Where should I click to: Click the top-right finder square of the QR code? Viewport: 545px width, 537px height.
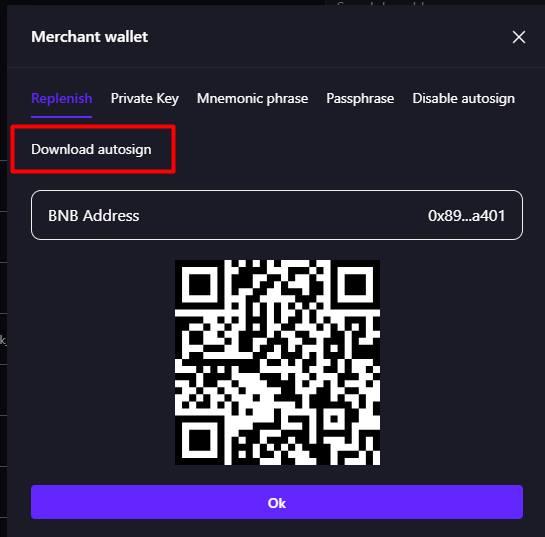coord(355,285)
